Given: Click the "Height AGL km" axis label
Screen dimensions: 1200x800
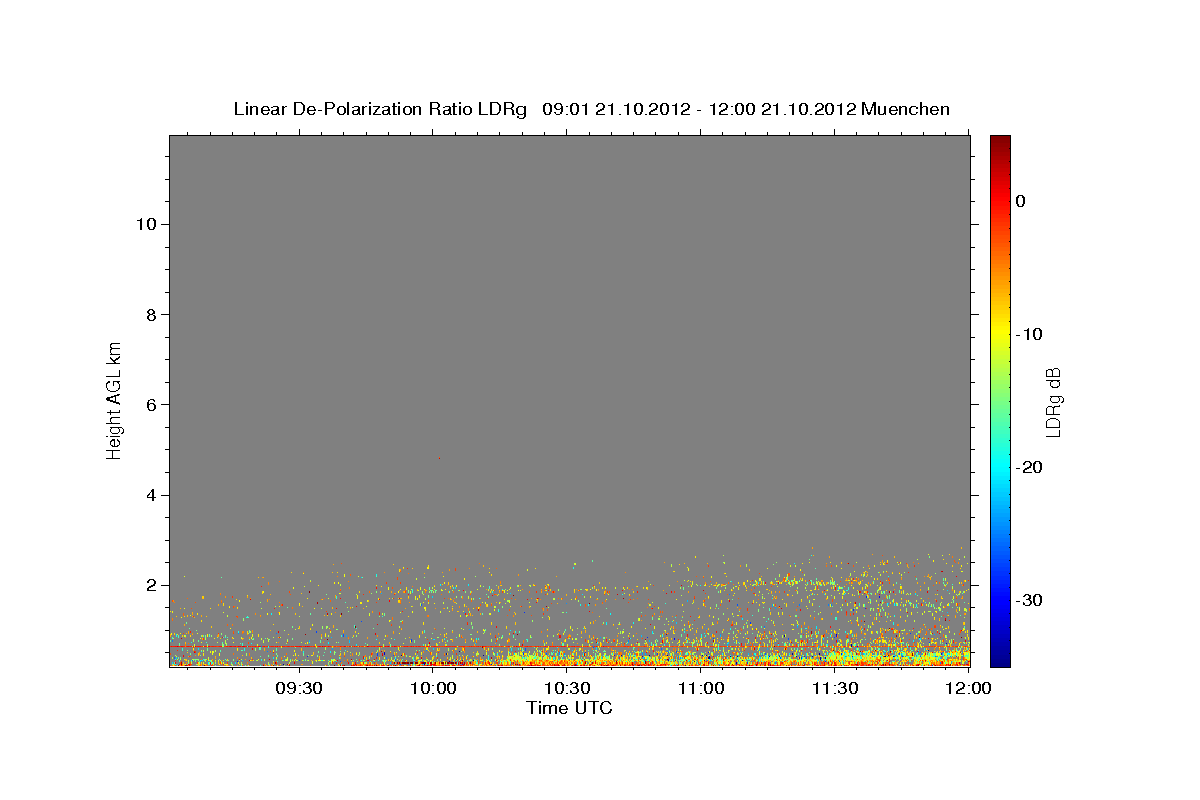Looking at the screenshot, I should pos(115,399).
